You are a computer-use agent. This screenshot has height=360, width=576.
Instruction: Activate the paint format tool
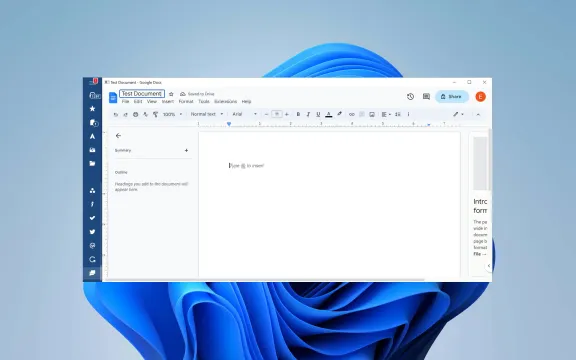tap(155, 115)
